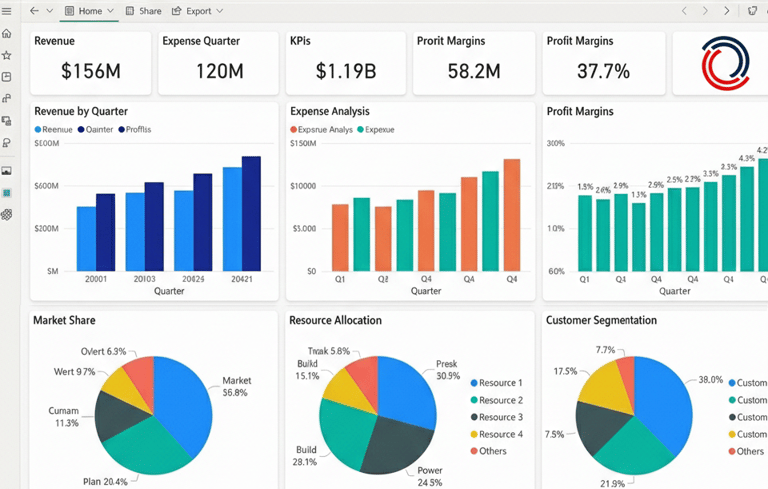Toggle the Reenue series in the legend

53,129
